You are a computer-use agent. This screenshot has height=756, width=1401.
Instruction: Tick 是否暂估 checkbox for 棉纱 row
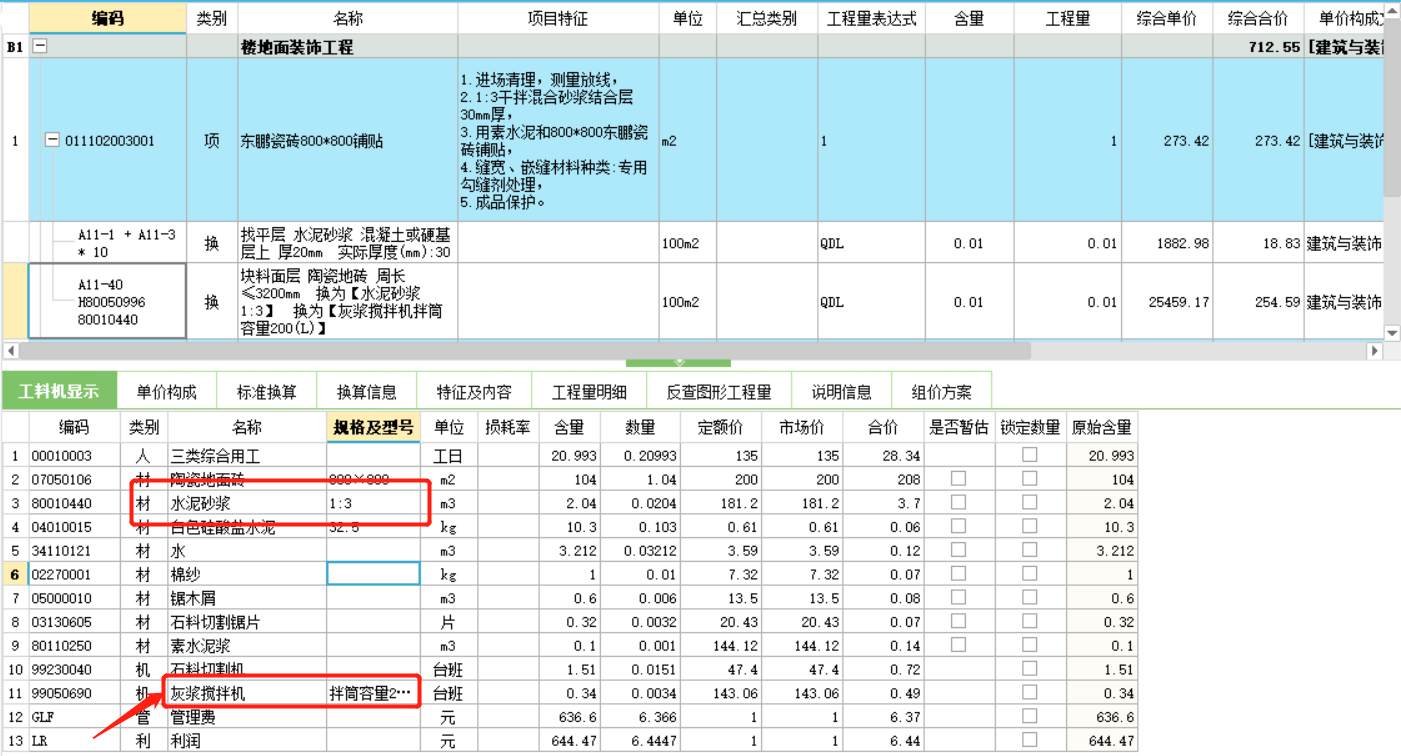click(958, 574)
